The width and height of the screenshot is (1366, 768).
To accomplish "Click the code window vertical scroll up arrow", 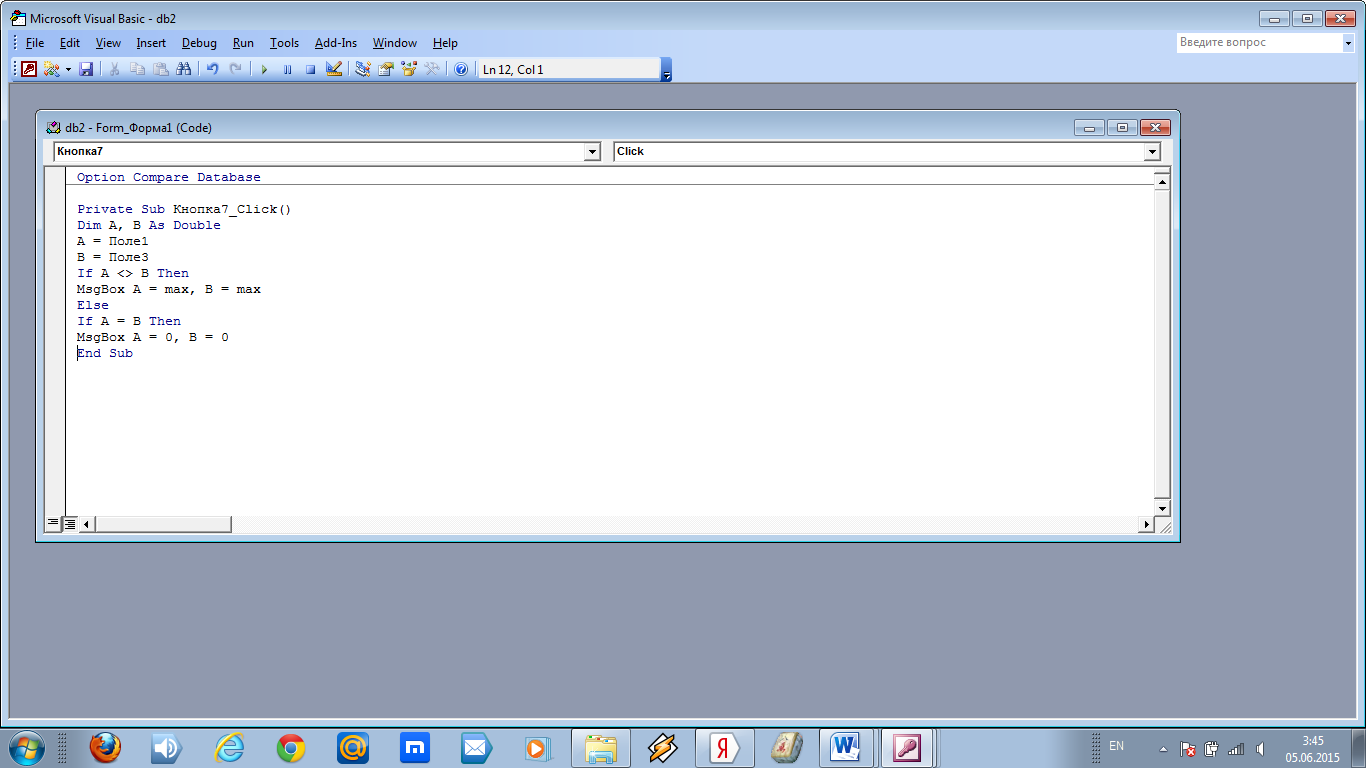I will 1162,181.
